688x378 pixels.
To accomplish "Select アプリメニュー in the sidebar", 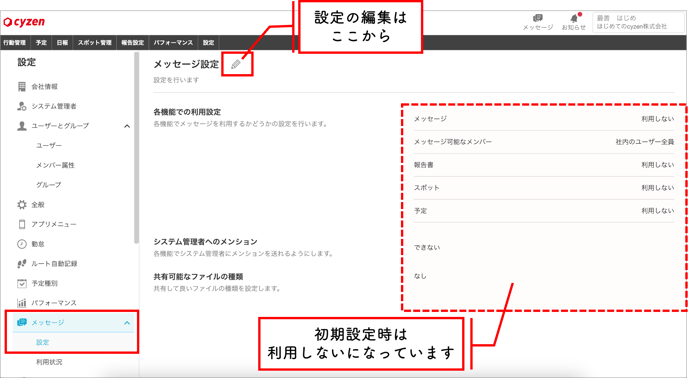I will [x=54, y=224].
